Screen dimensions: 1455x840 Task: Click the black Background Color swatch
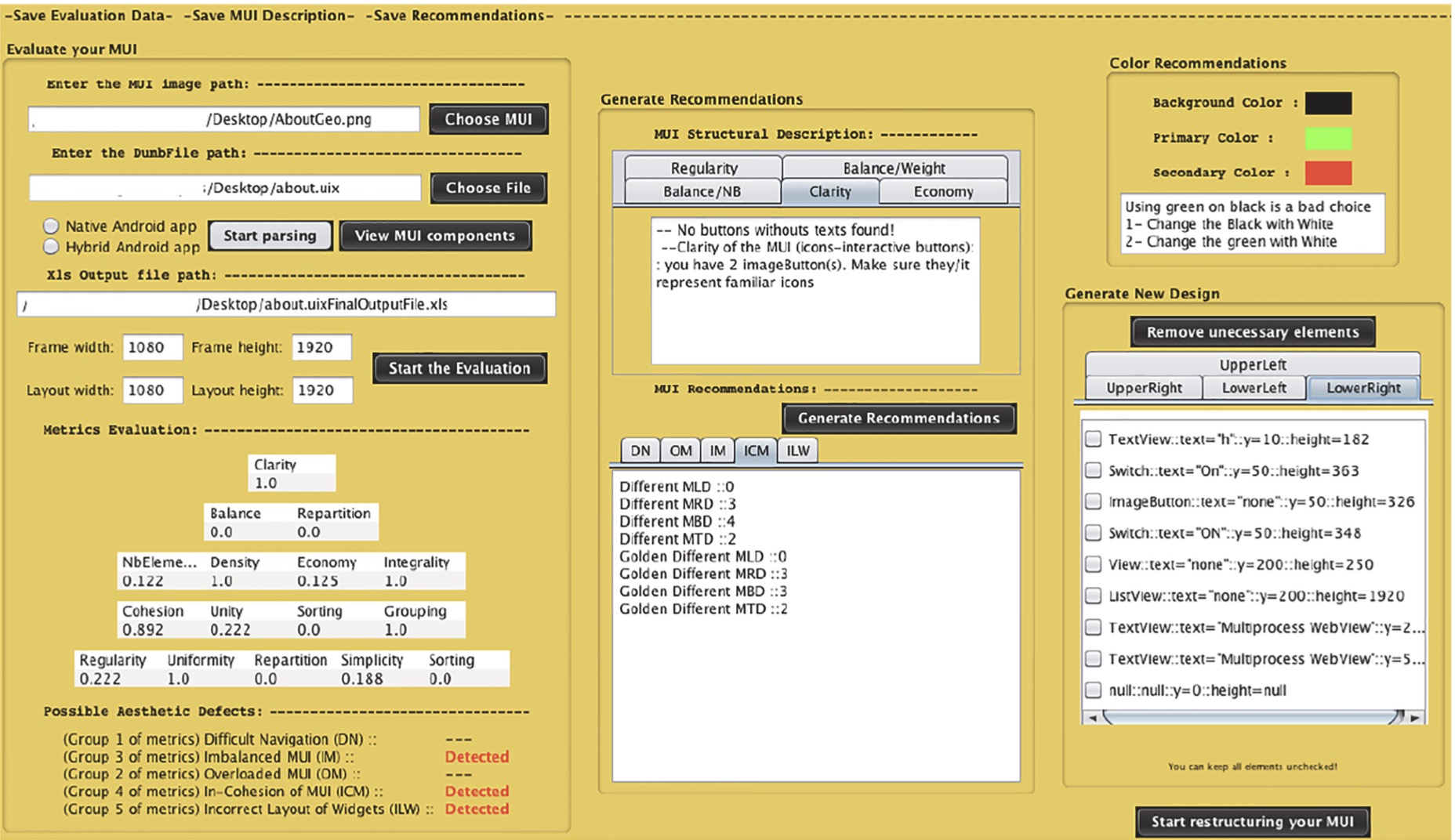1328,103
